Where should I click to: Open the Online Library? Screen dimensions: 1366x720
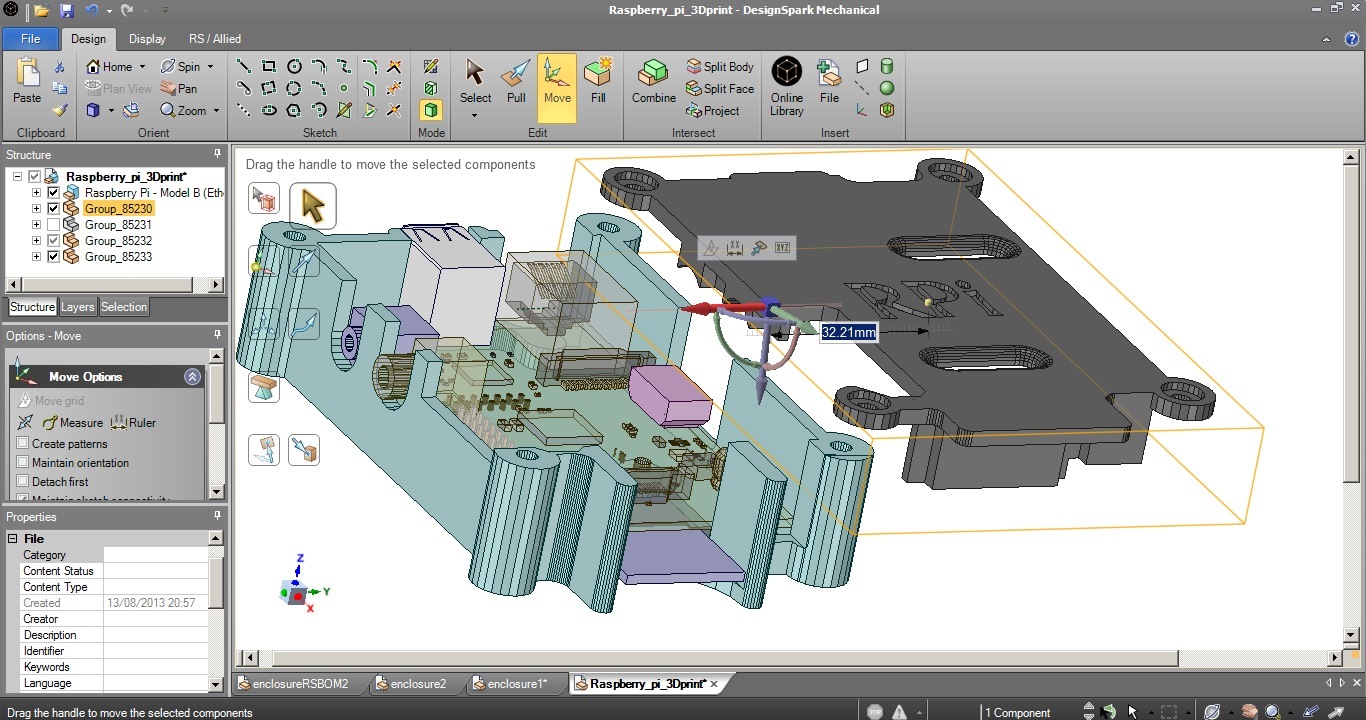point(786,86)
